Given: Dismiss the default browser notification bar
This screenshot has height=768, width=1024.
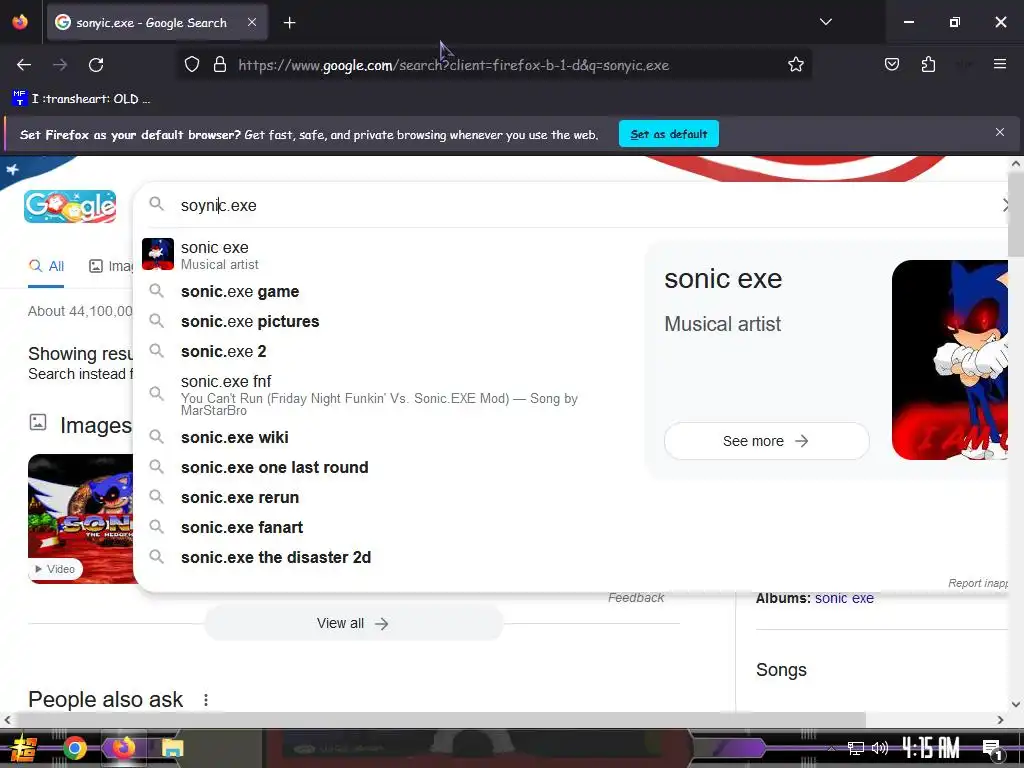Looking at the screenshot, I should pyautogui.click(x=999, y=133).
